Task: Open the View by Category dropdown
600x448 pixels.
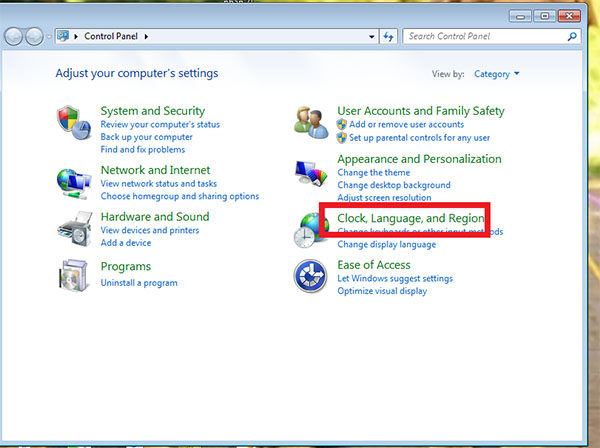Action: click(x=496, y=74)
